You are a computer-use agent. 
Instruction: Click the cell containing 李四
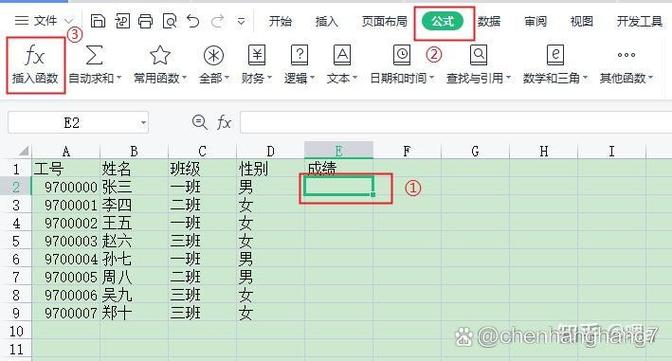pos(134,205)
